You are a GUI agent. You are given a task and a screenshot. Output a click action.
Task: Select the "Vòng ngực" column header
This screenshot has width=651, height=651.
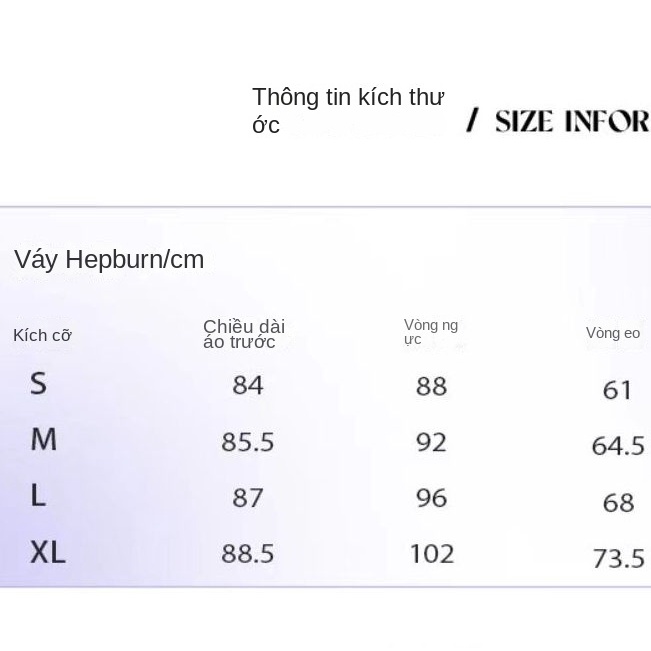[430, 332]
